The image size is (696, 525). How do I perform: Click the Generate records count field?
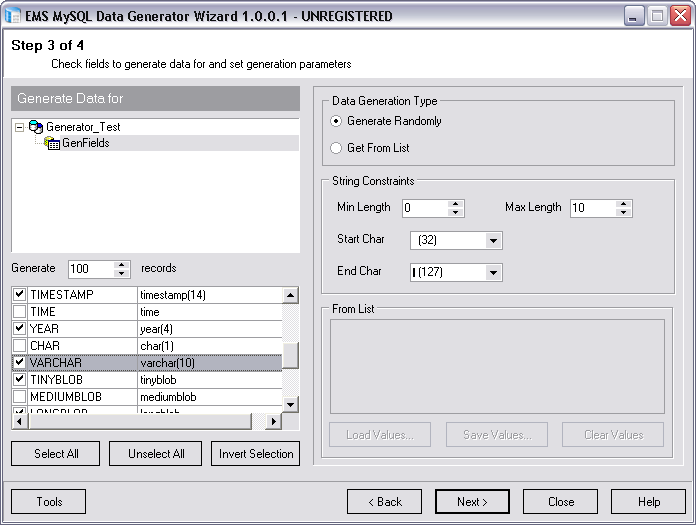(x=91, y=269)
